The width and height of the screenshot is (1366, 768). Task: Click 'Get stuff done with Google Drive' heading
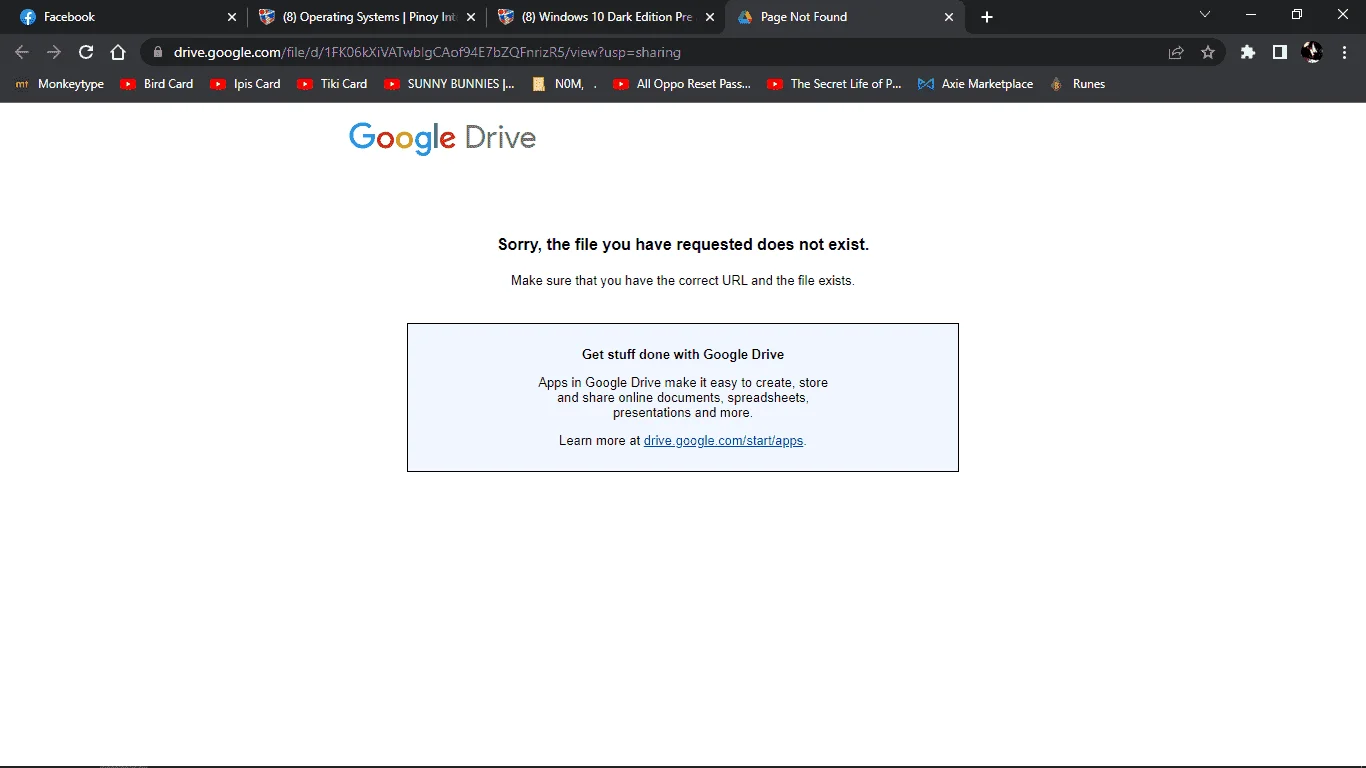683,354
